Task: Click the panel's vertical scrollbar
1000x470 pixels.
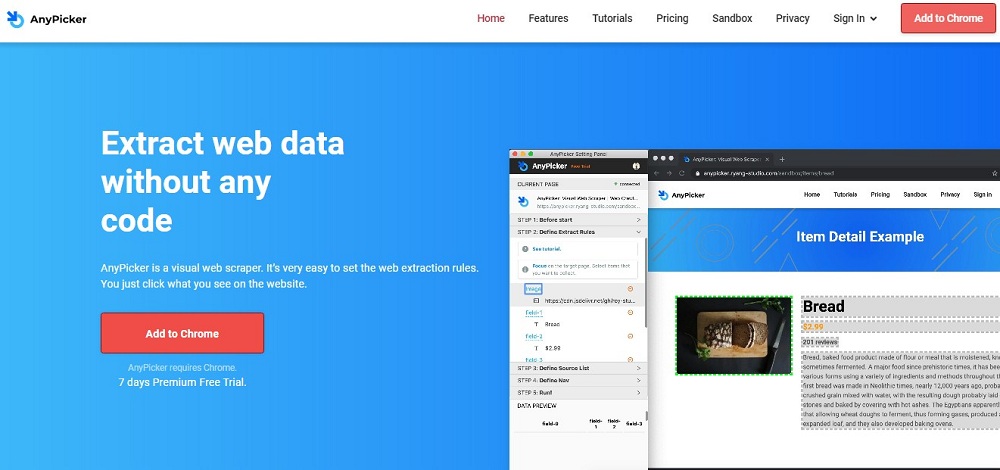Action: coord(646,281)
